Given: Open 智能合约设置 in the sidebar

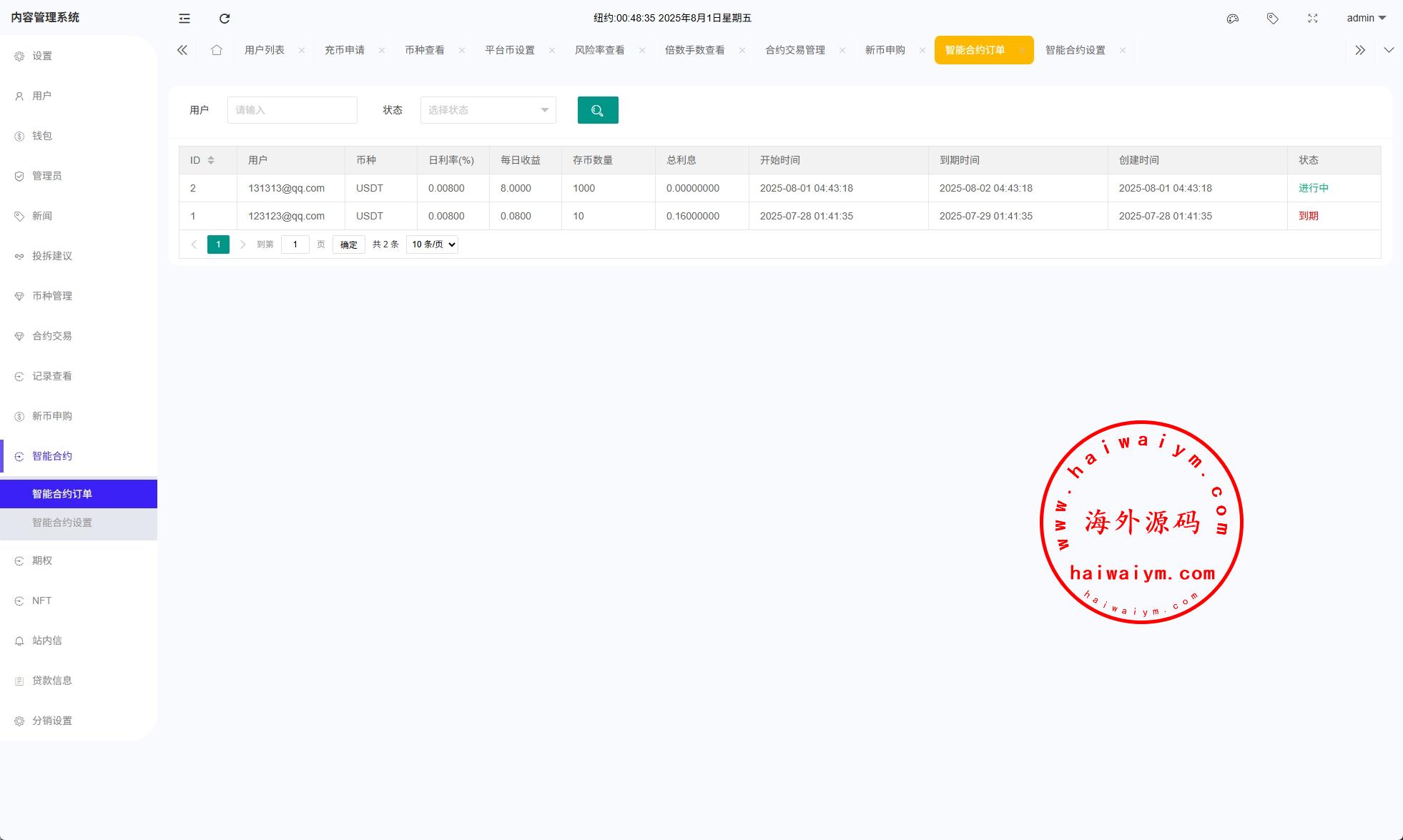Looking at the screenshot, I should coord(62,523).
